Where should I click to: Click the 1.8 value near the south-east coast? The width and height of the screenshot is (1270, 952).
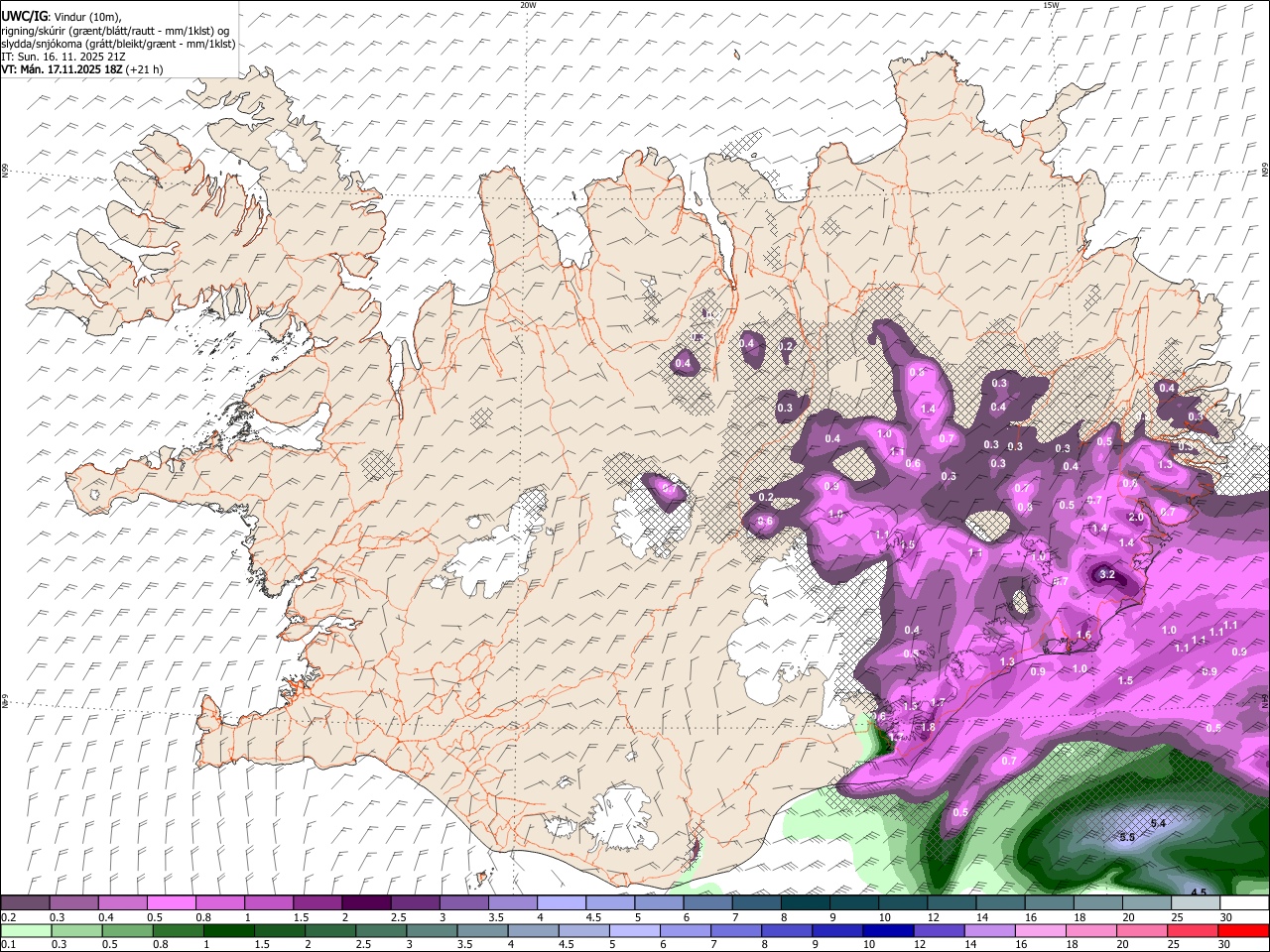pyautogui.click(x=929, y=728)
